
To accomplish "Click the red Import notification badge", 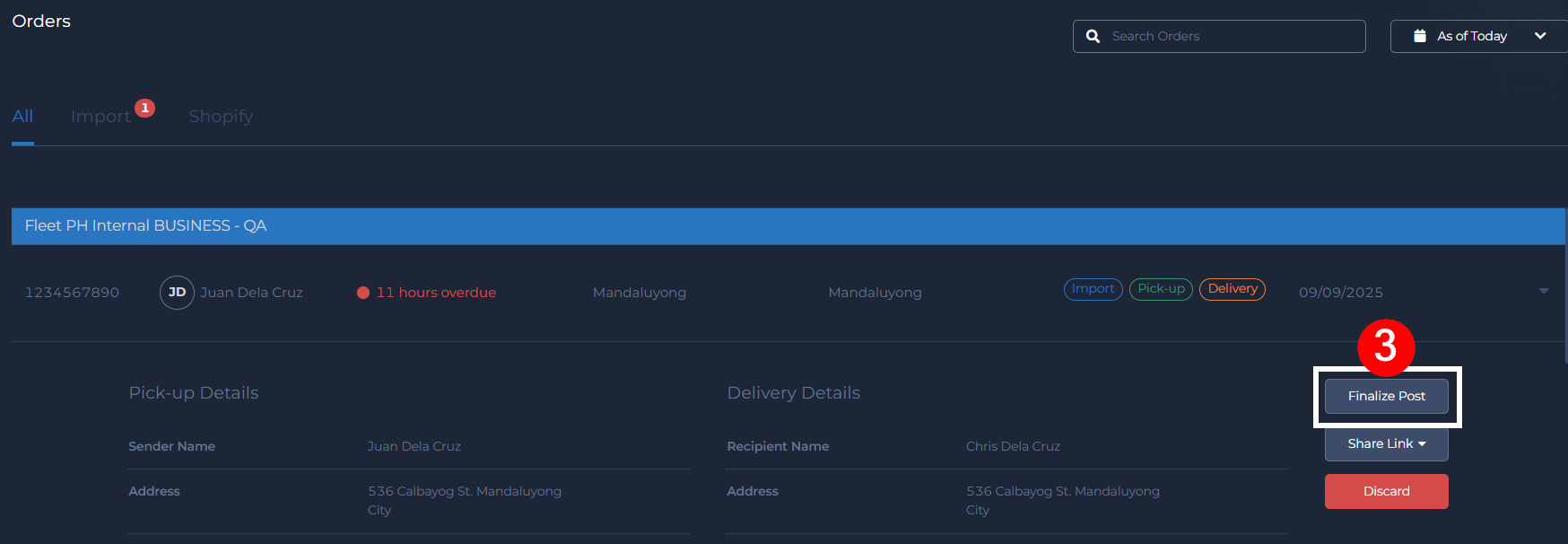I will 145,108.
